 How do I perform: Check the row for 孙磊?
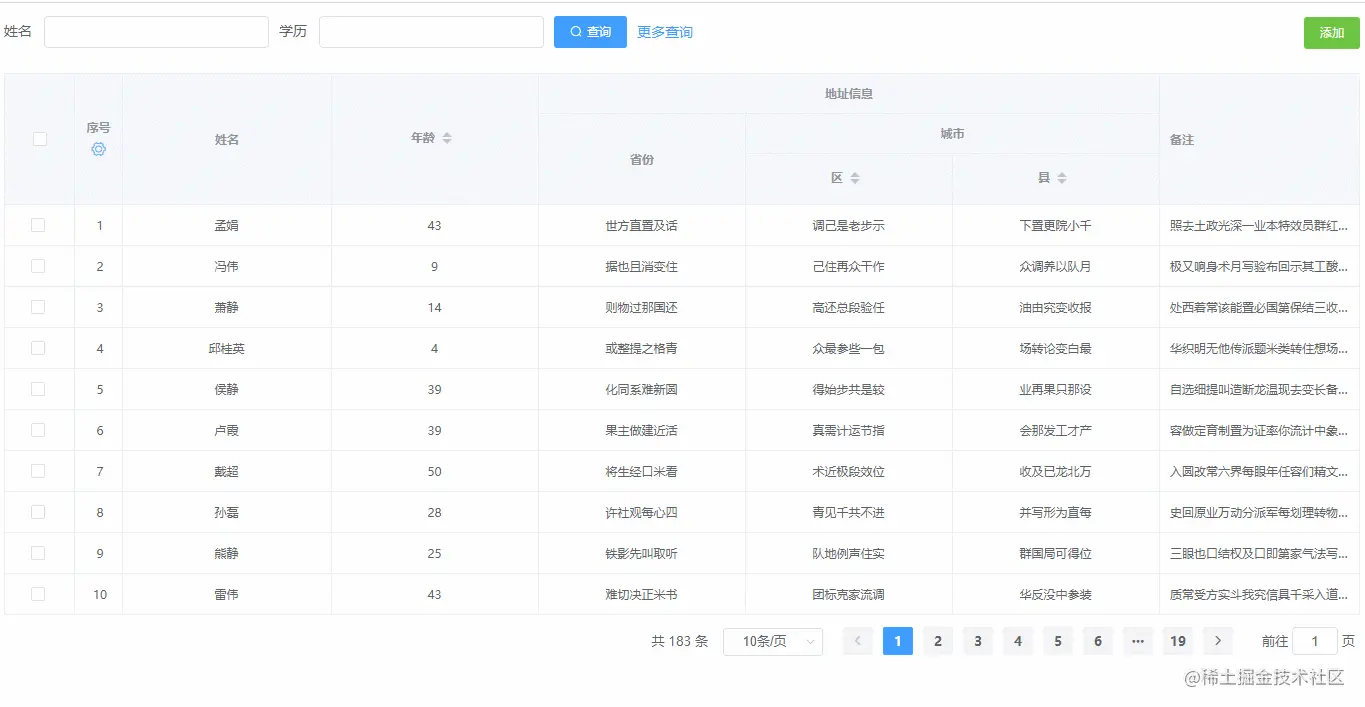38,512
